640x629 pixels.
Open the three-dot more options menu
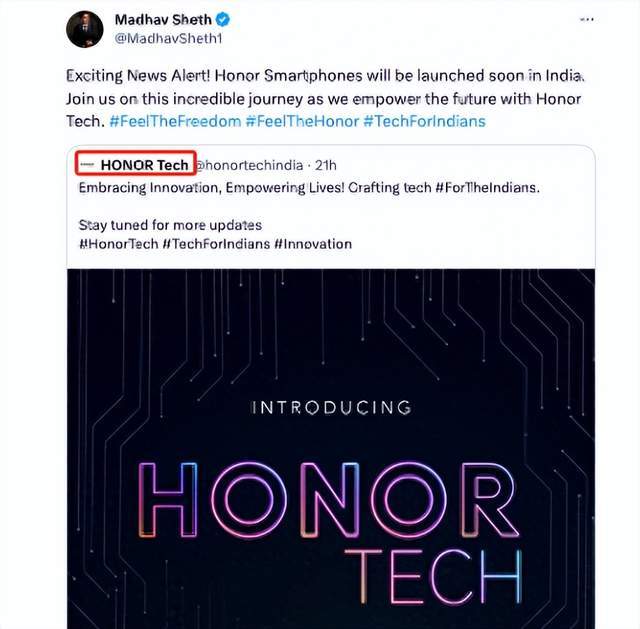[587, 19]
